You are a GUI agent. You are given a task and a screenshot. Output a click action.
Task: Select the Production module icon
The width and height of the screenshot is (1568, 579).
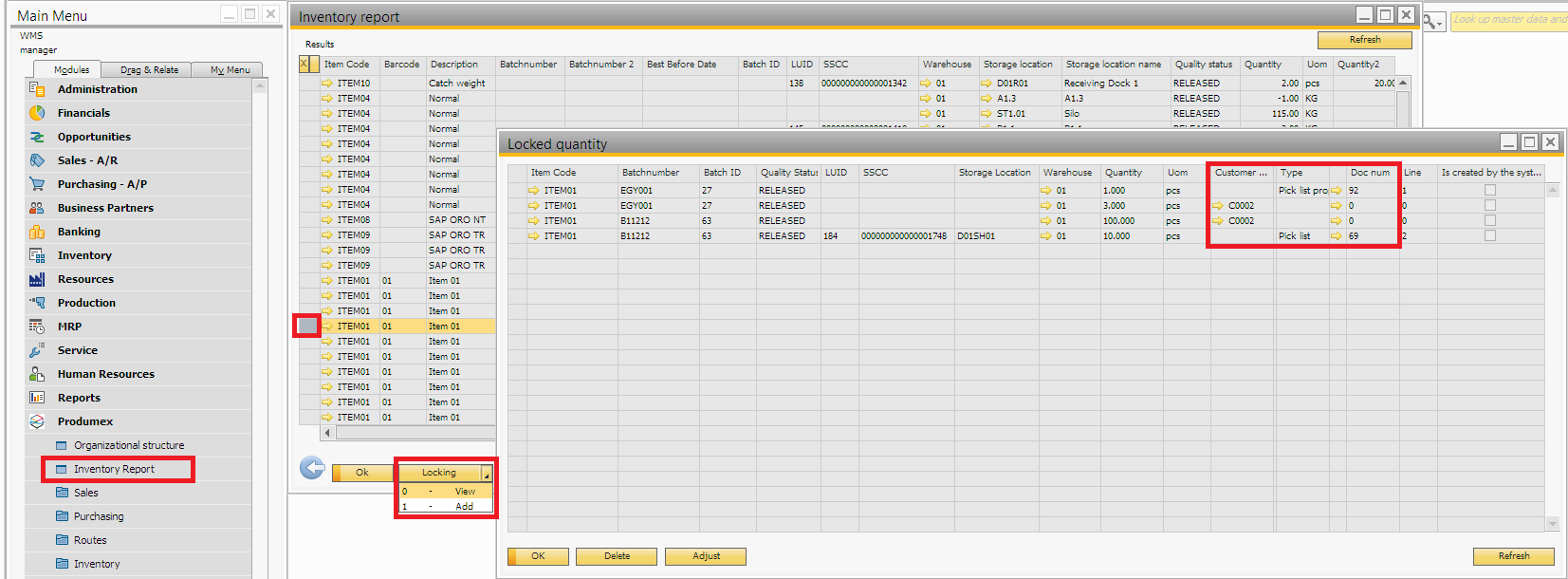(x=37, y=303)
